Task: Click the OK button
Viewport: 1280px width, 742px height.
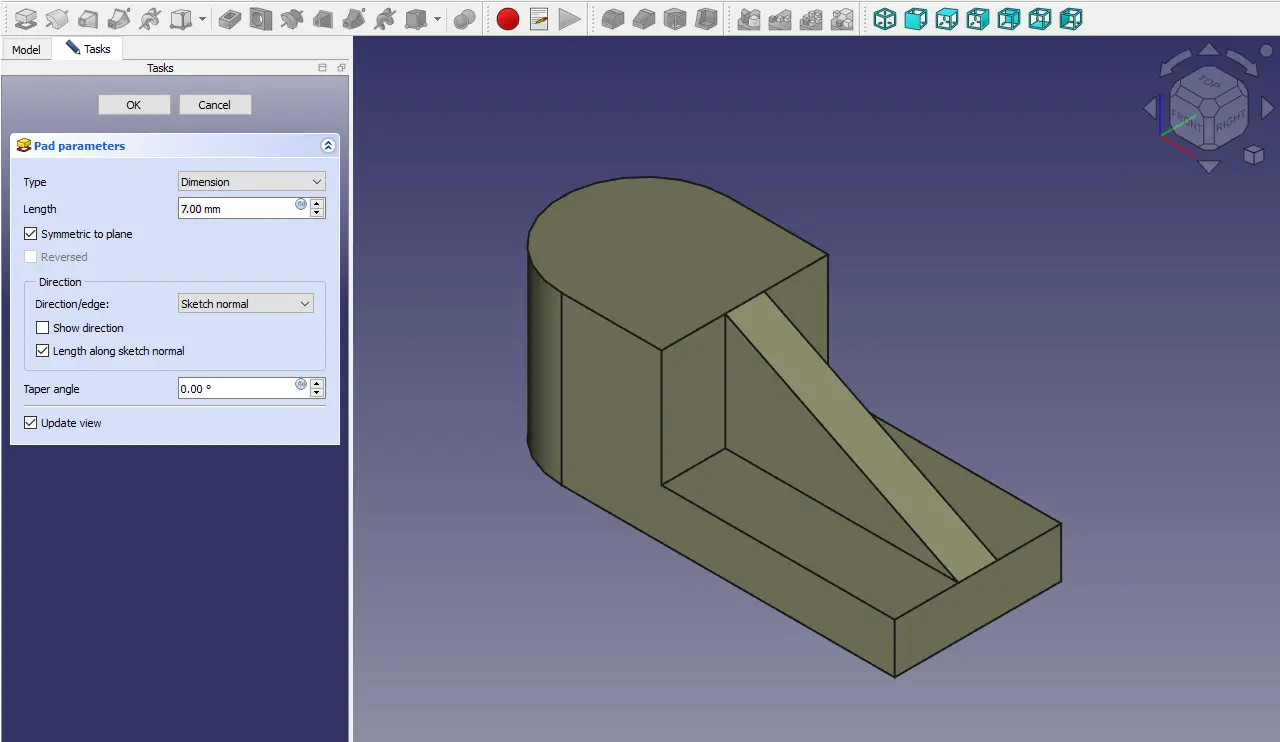Action: (x=133, y=105)
